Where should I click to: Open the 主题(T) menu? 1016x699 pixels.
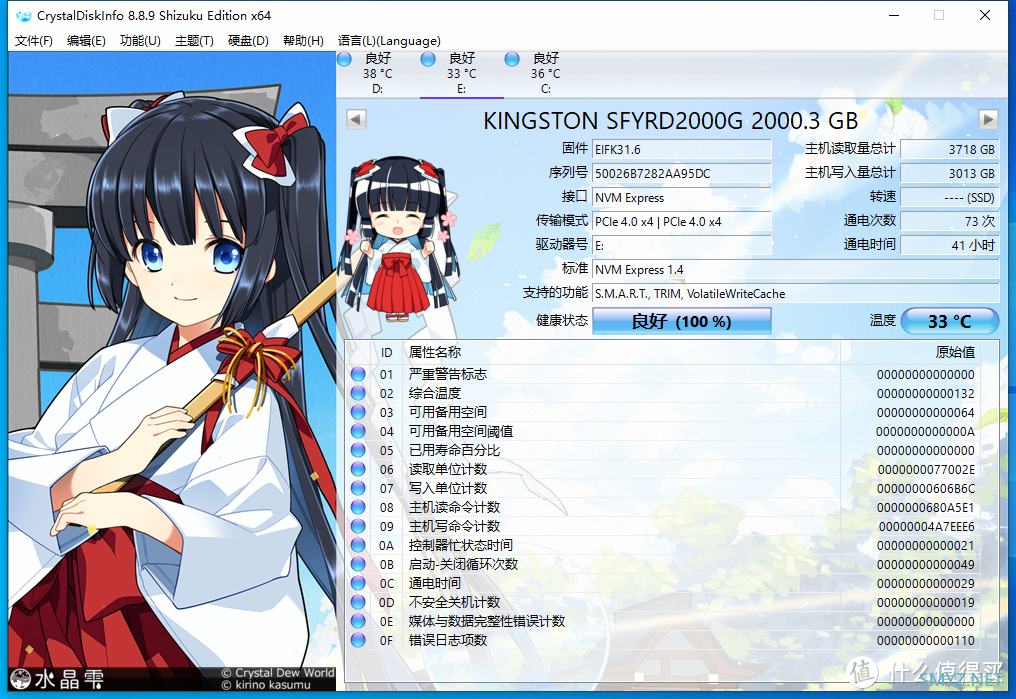(194, 41)
